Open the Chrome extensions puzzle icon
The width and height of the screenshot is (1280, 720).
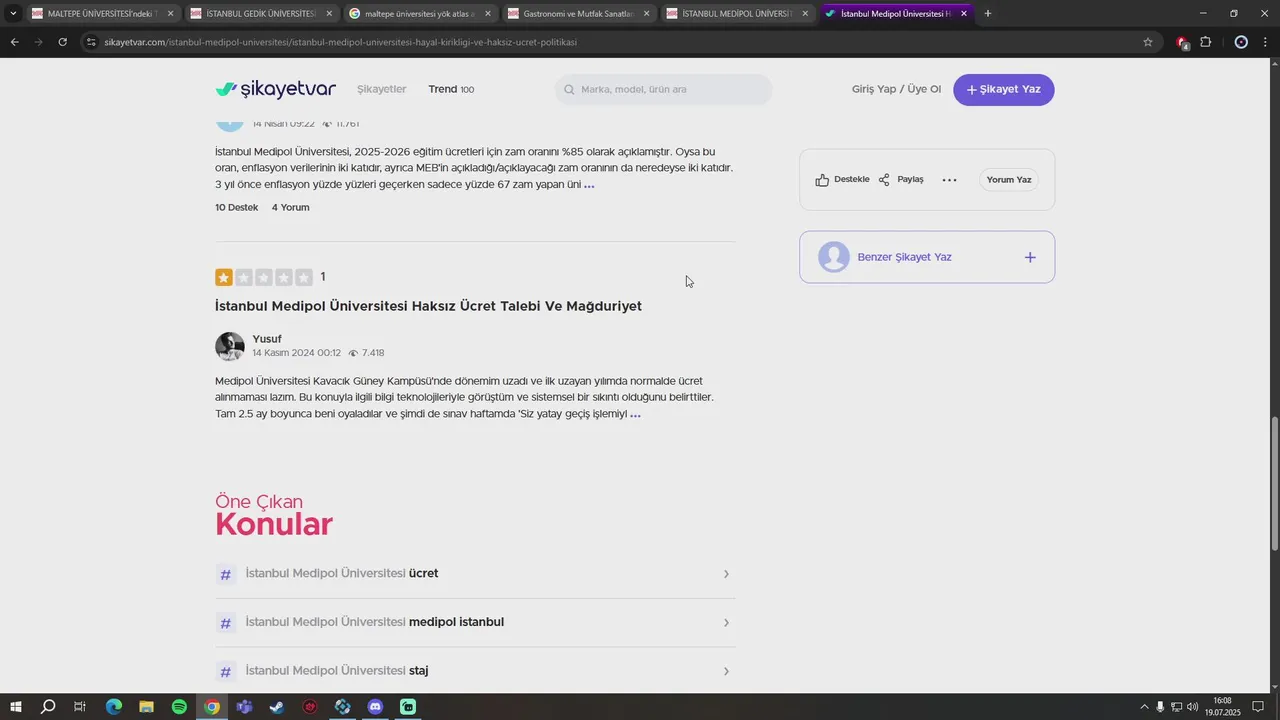[x=1205, y=42]
